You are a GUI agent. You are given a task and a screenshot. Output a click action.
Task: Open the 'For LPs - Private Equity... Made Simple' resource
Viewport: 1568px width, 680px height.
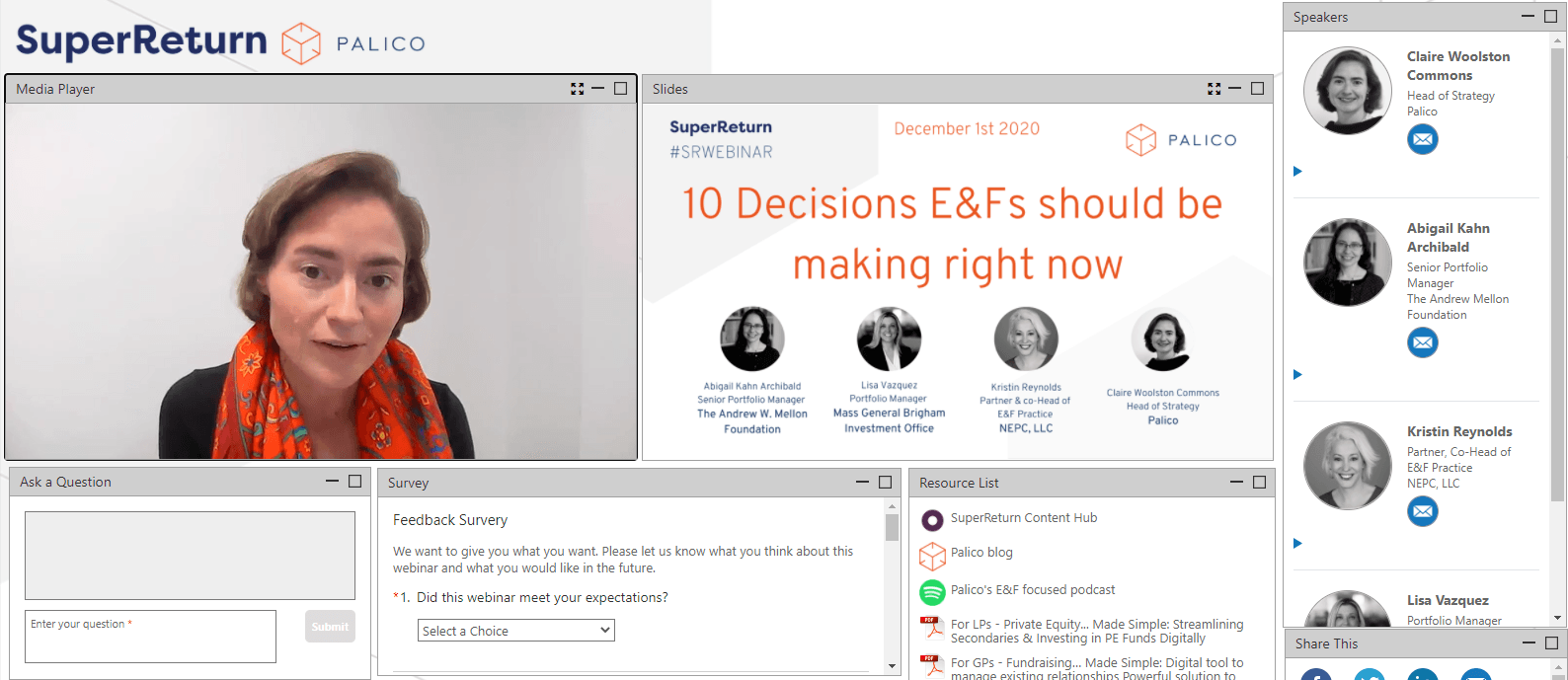pos(1097,631)
